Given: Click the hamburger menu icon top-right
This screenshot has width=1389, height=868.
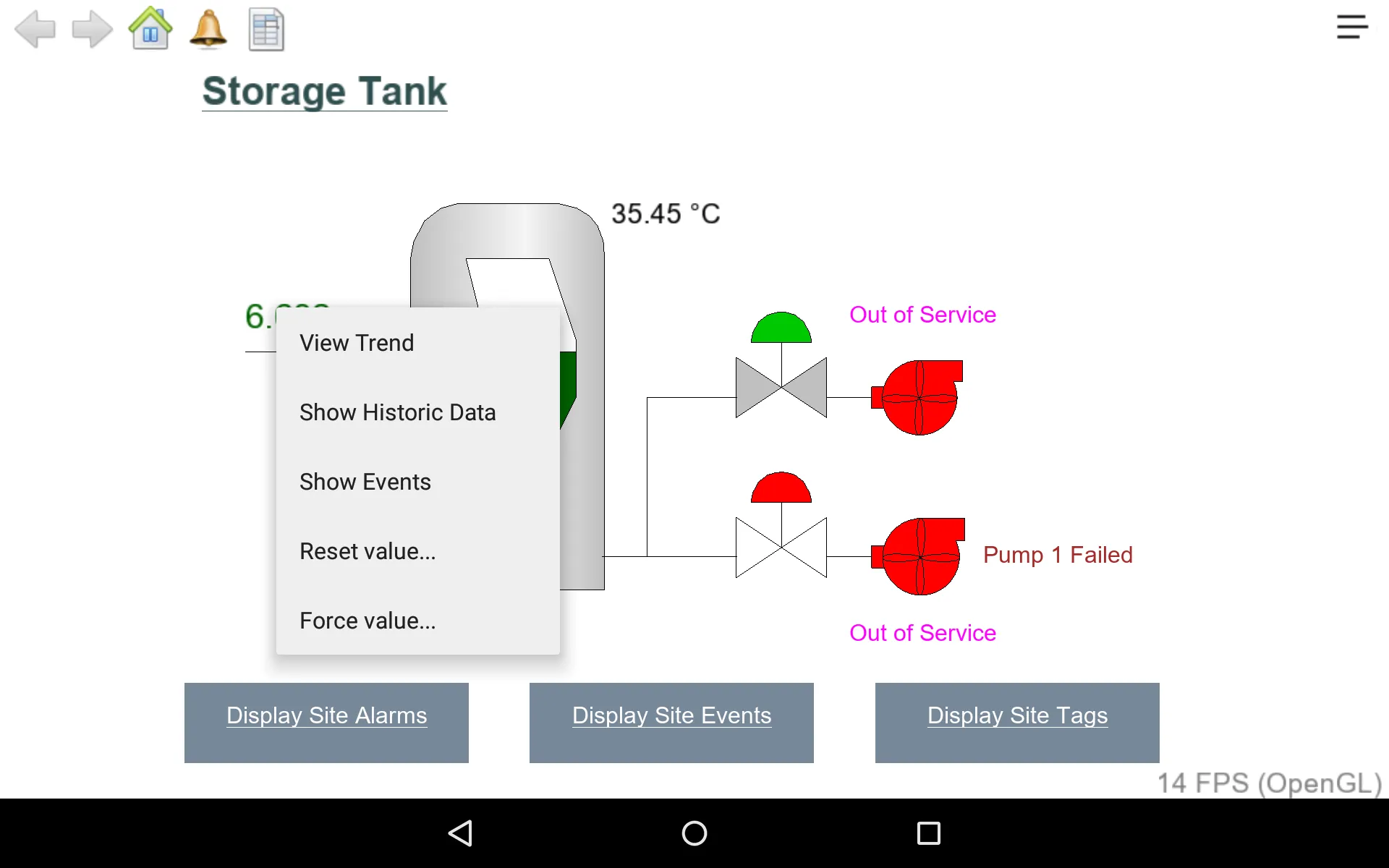Looking at the screenshot, I should (x=1352, y=27).
